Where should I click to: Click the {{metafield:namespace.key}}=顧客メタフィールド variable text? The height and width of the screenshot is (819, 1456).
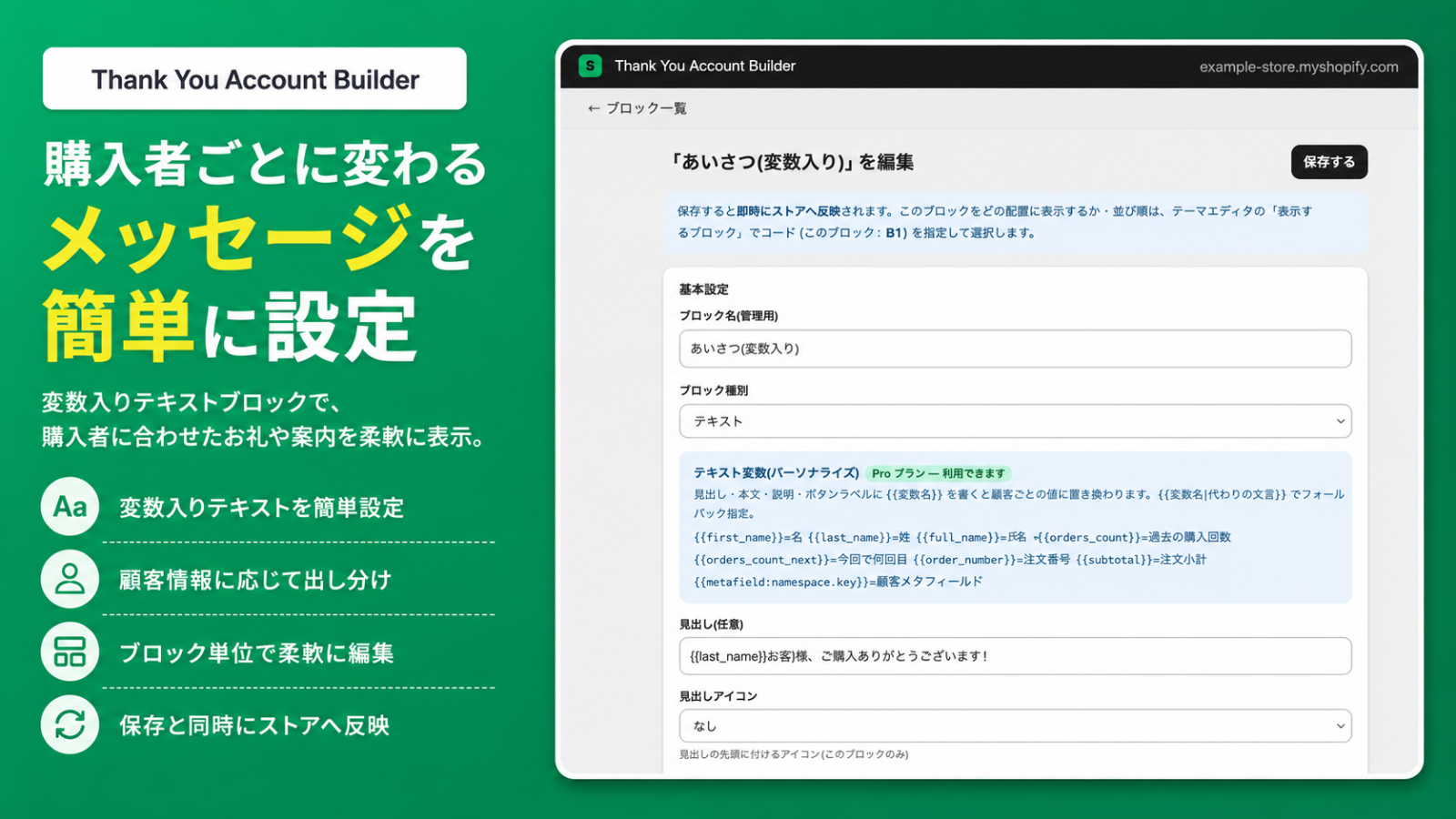(x=838, y=581)
